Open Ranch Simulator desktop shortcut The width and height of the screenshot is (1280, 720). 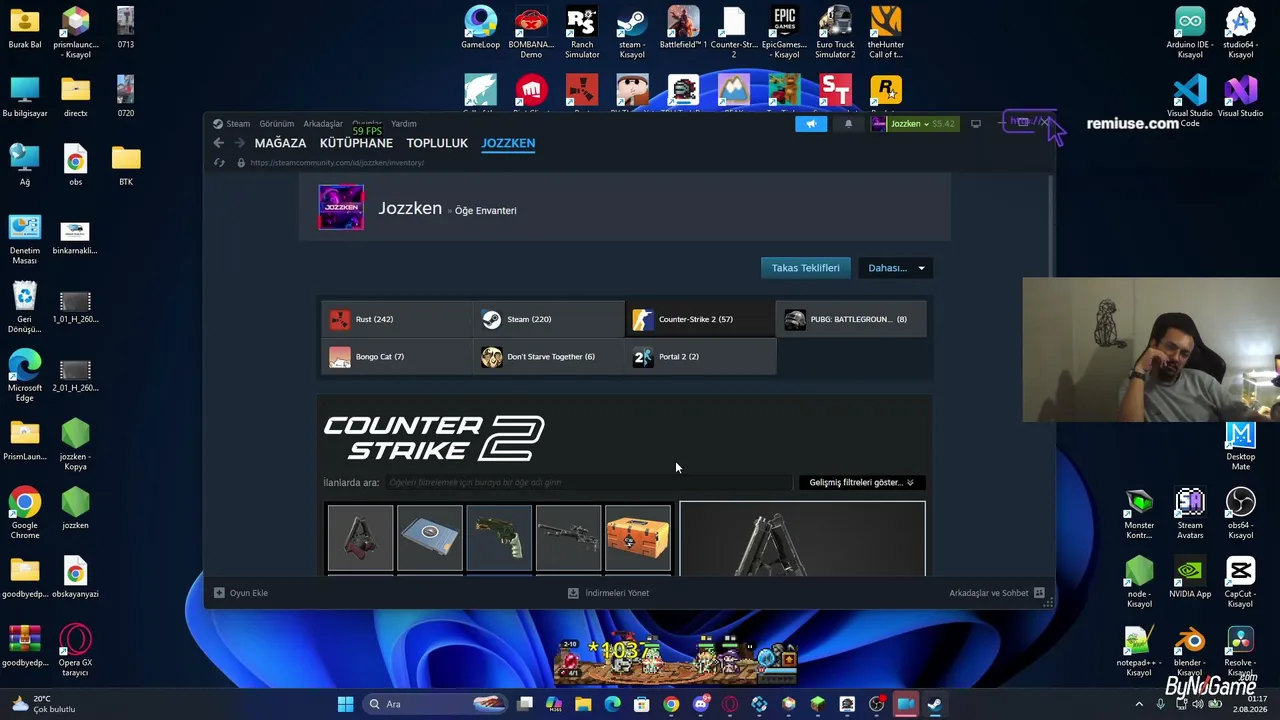point(582,33)
